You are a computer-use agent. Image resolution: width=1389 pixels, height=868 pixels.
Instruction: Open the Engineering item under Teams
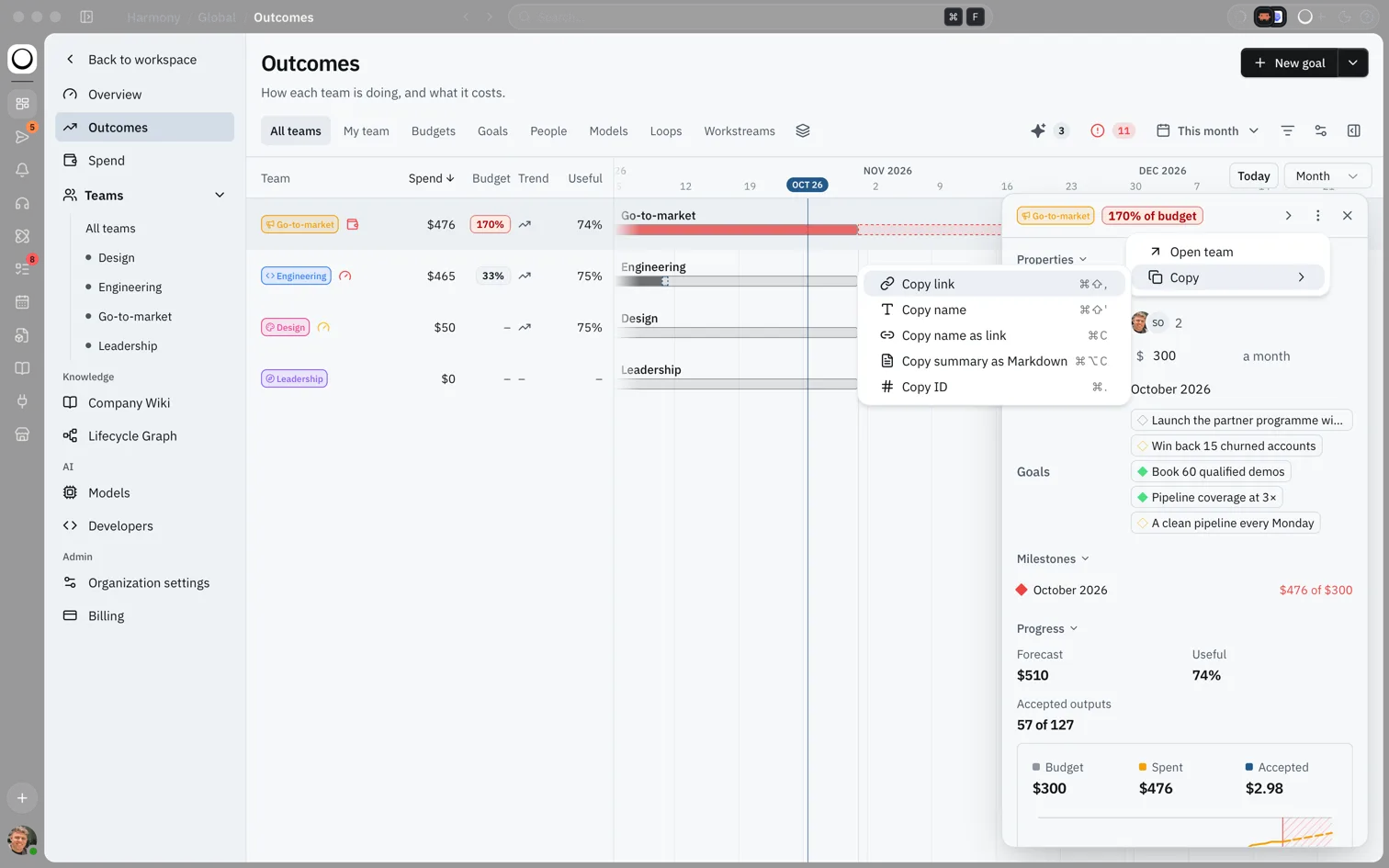[130, 287]
